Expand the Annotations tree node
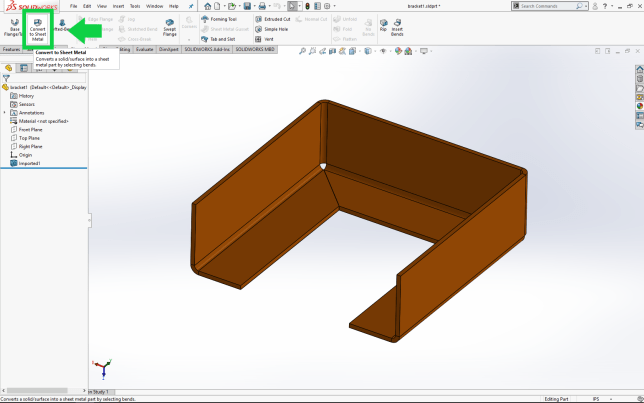The image size is (644, 403). point(5,113)
